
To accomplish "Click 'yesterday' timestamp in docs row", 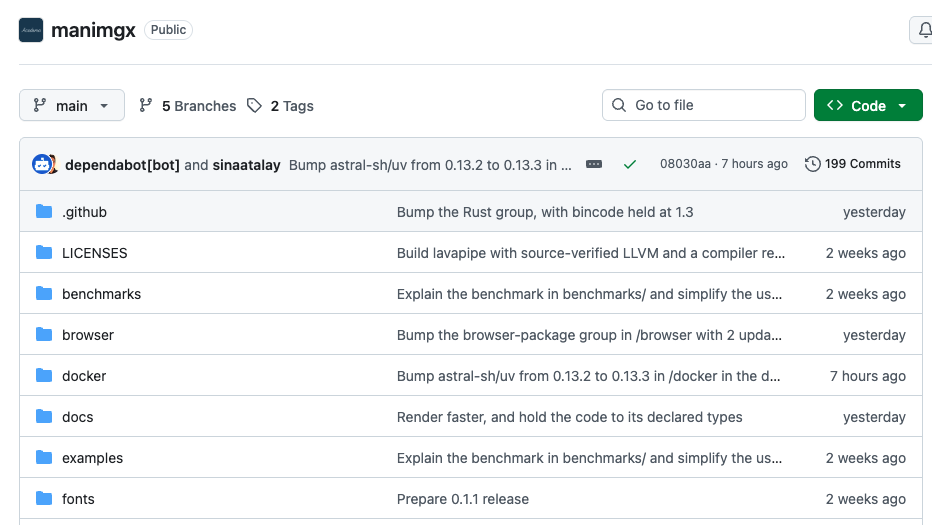I will tap(874, 417).
